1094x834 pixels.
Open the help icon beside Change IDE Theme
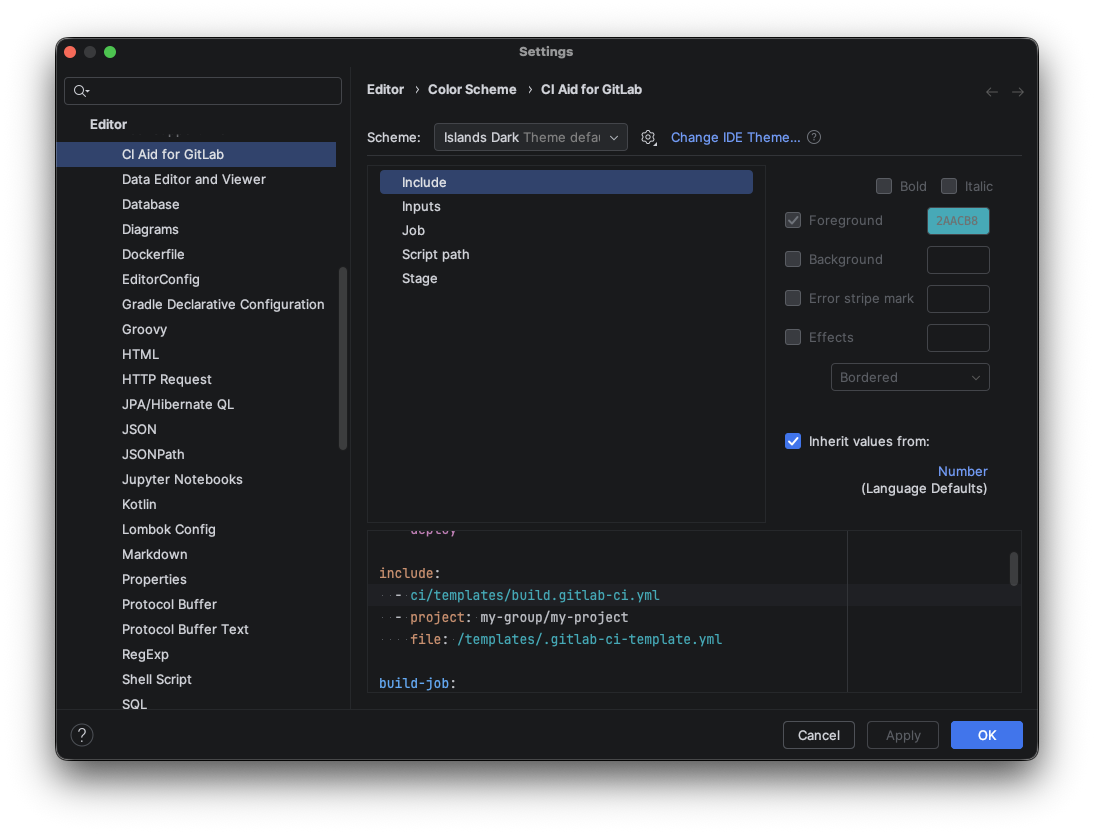tap(813, 137)
